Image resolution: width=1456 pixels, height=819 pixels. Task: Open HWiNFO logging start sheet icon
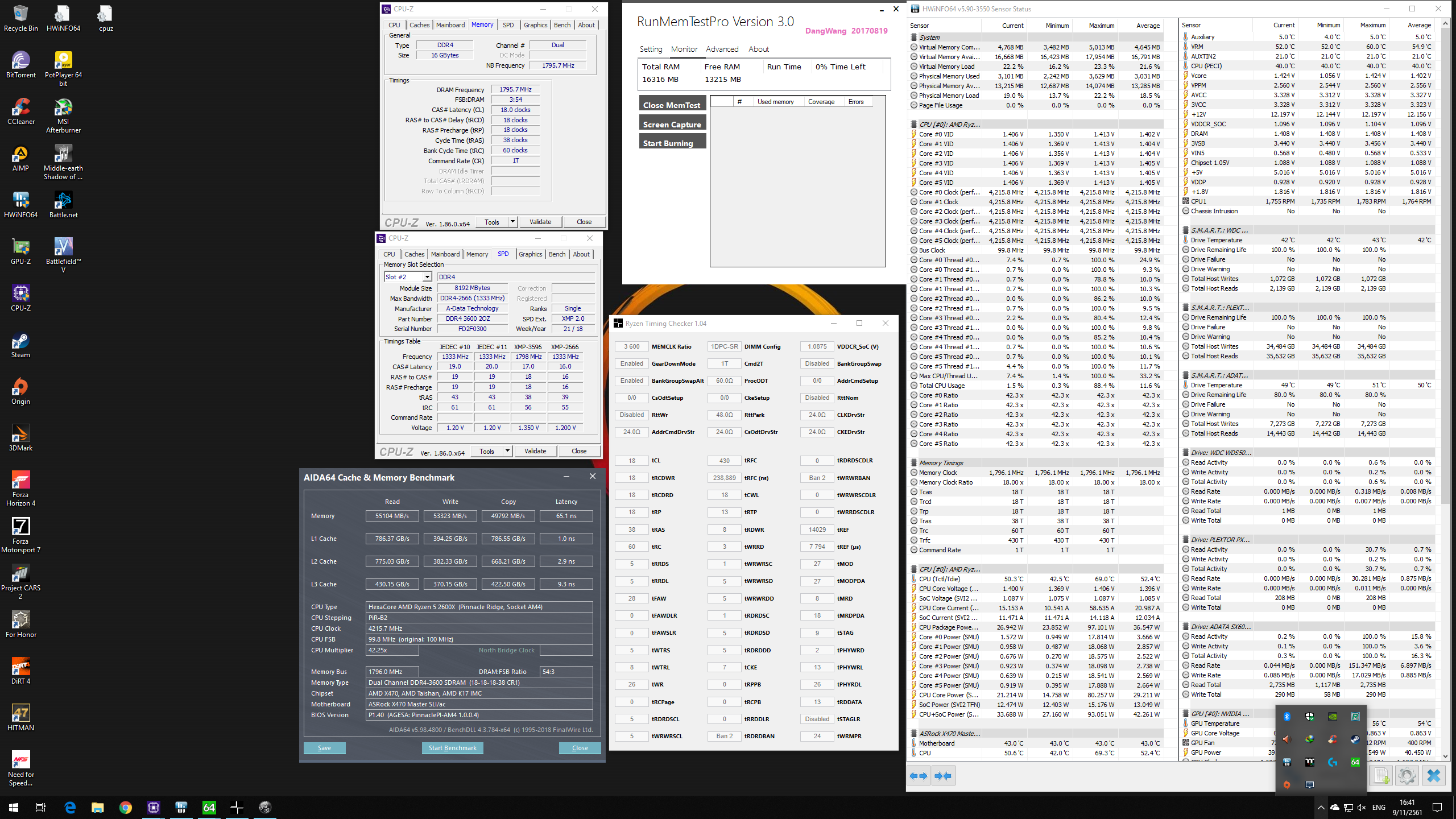click(1381, 776)
